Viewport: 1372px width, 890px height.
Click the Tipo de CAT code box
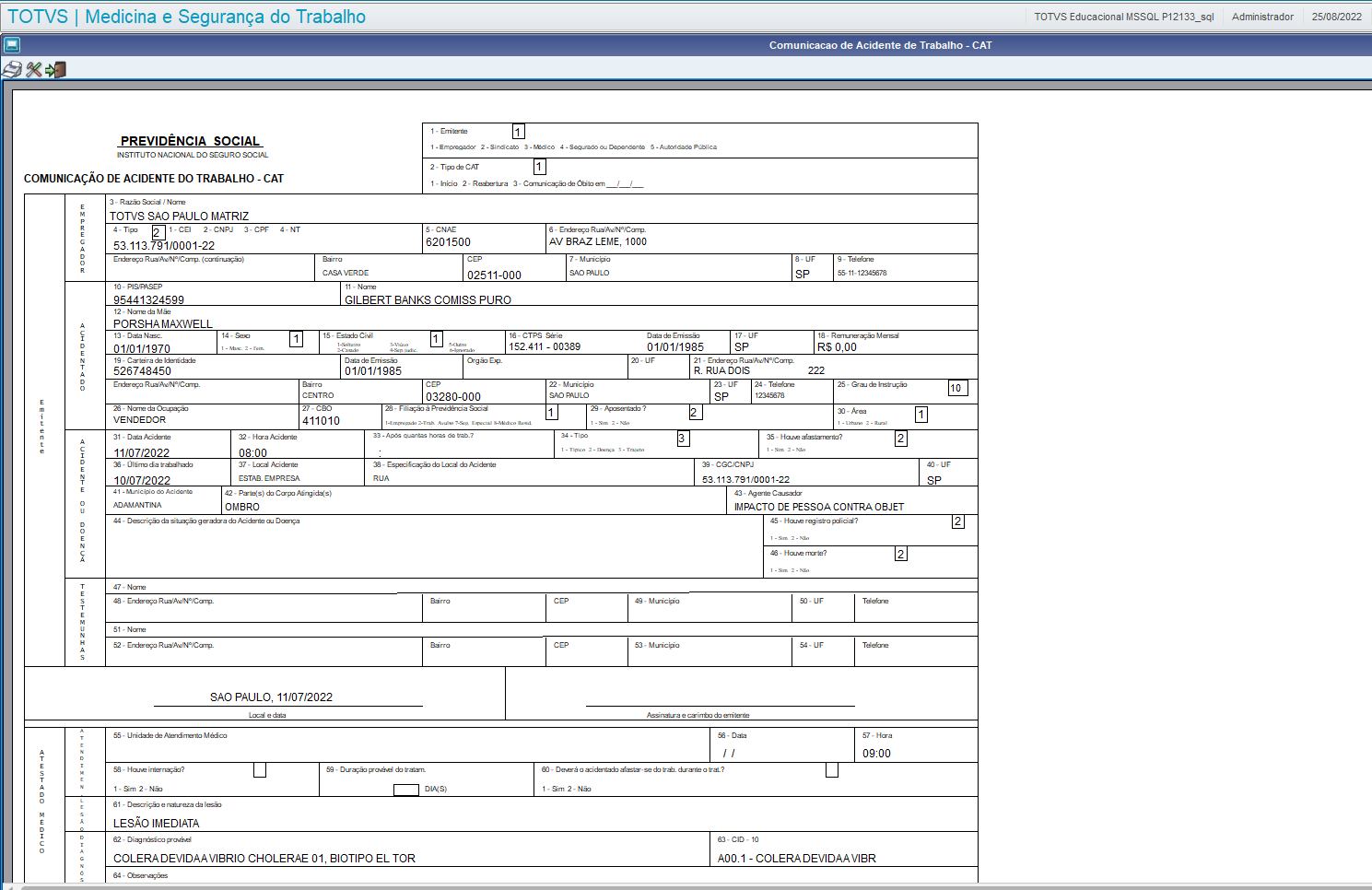[x=540, y=167]
